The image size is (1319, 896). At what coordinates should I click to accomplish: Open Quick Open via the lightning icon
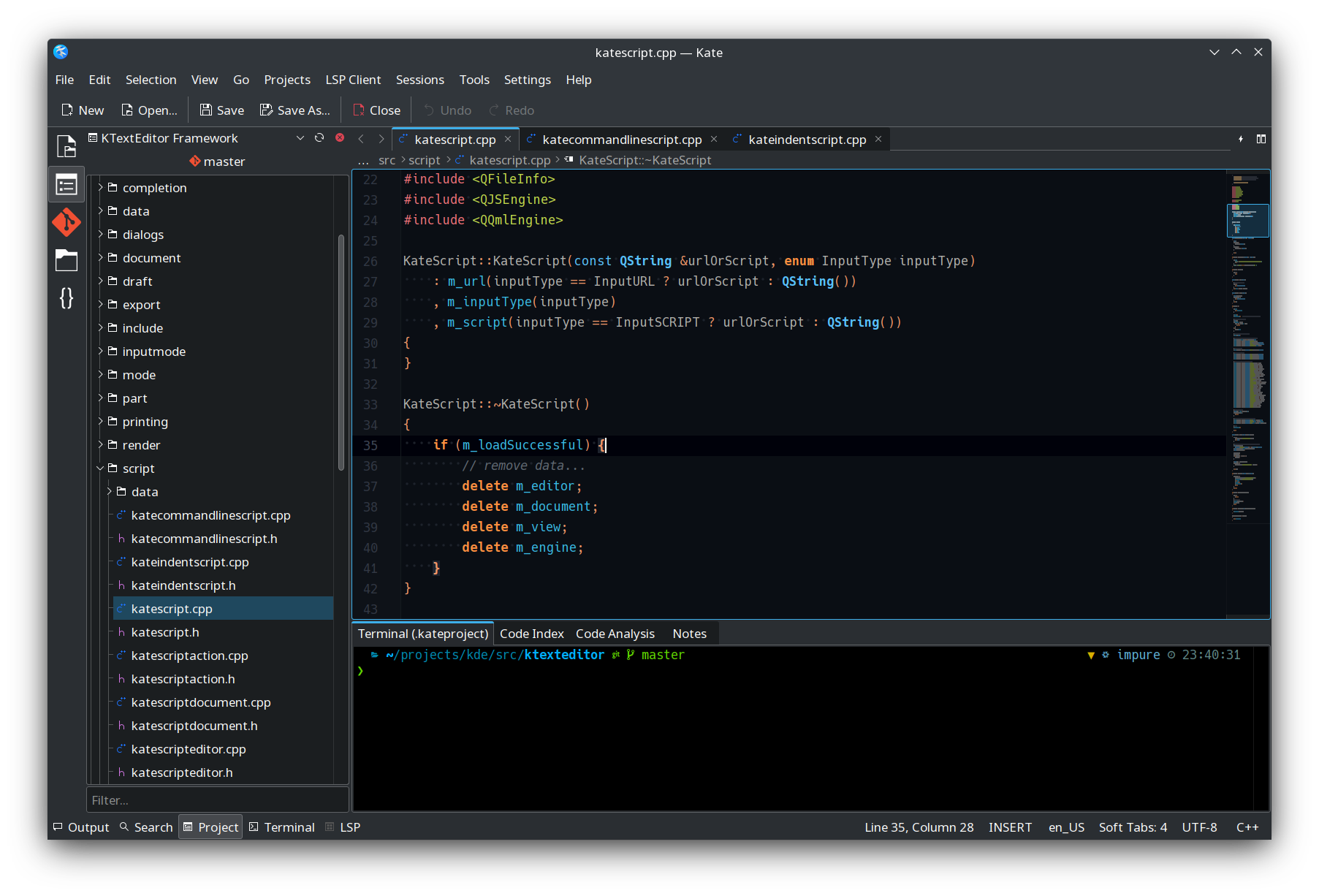click(1242, 138)
